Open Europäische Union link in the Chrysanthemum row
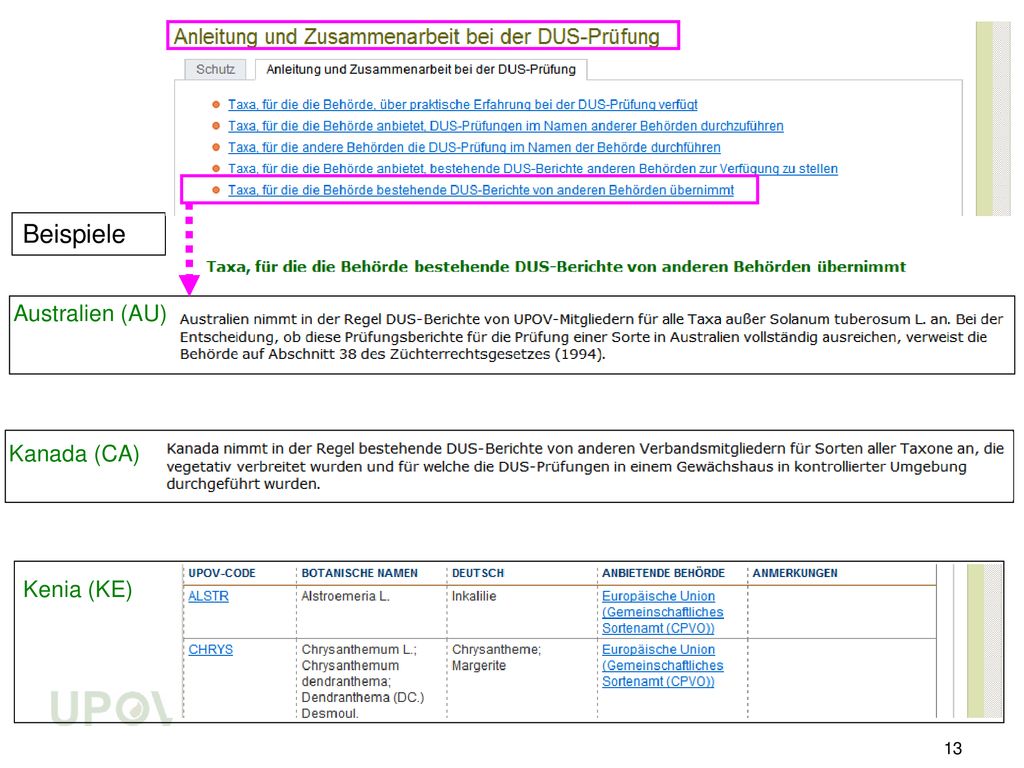The image size is (1024, 768). click(662, 665)
